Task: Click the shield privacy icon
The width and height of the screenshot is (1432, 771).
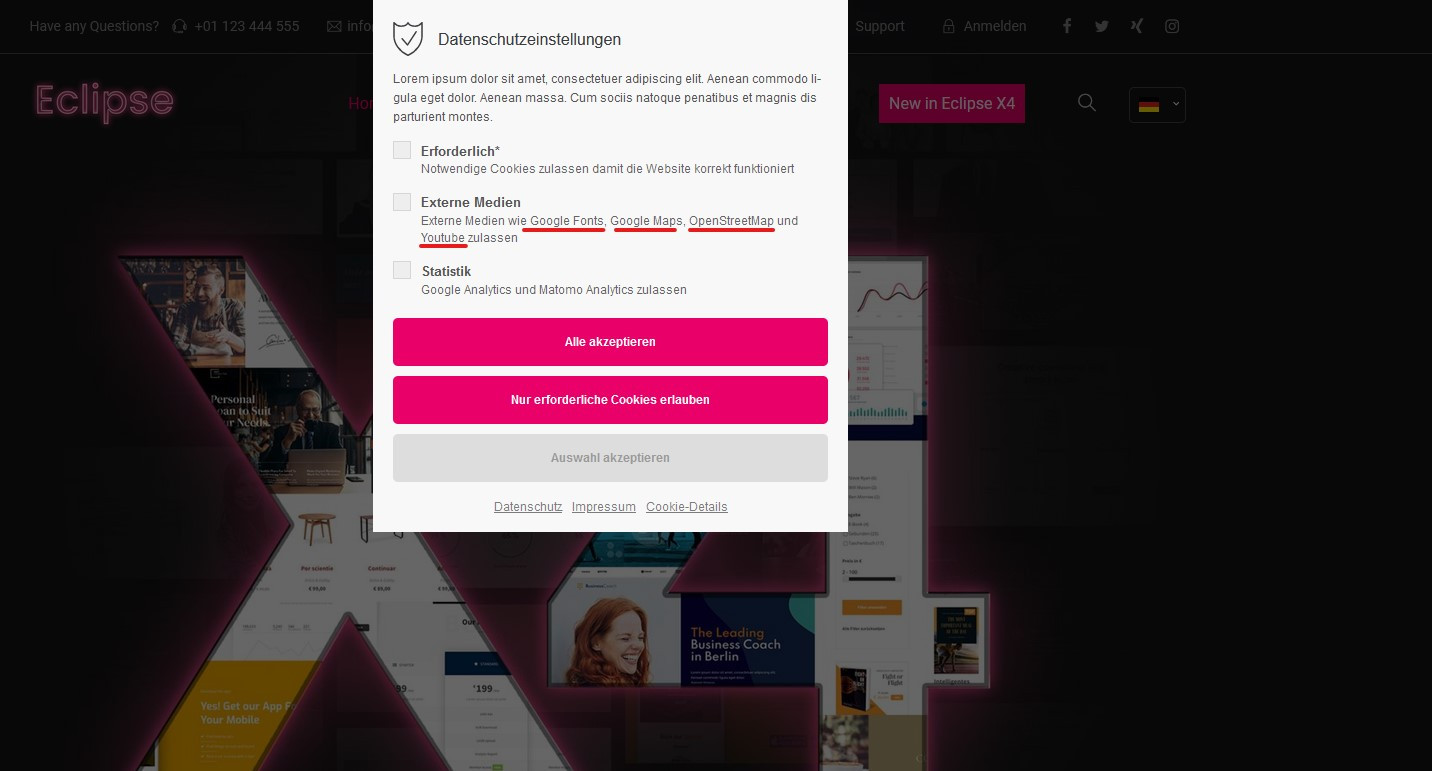Action: coord(408,38)
